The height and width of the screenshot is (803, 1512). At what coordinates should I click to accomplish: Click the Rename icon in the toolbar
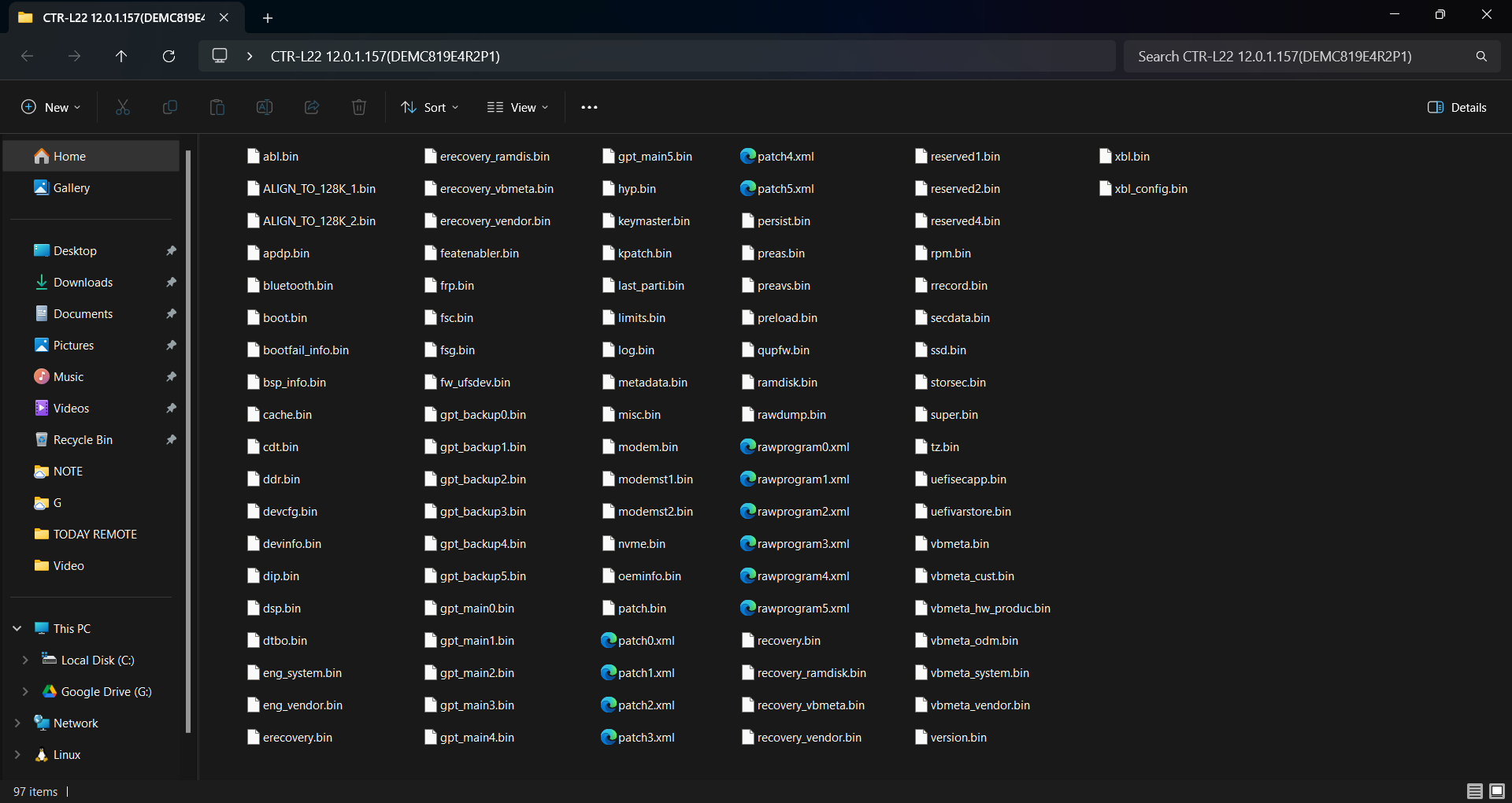tap(265, 107)
